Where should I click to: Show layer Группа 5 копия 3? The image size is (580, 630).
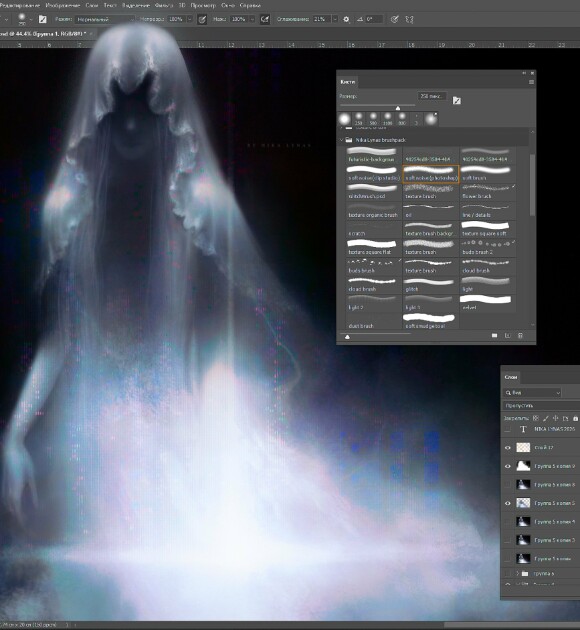click(x=508, y=540)
